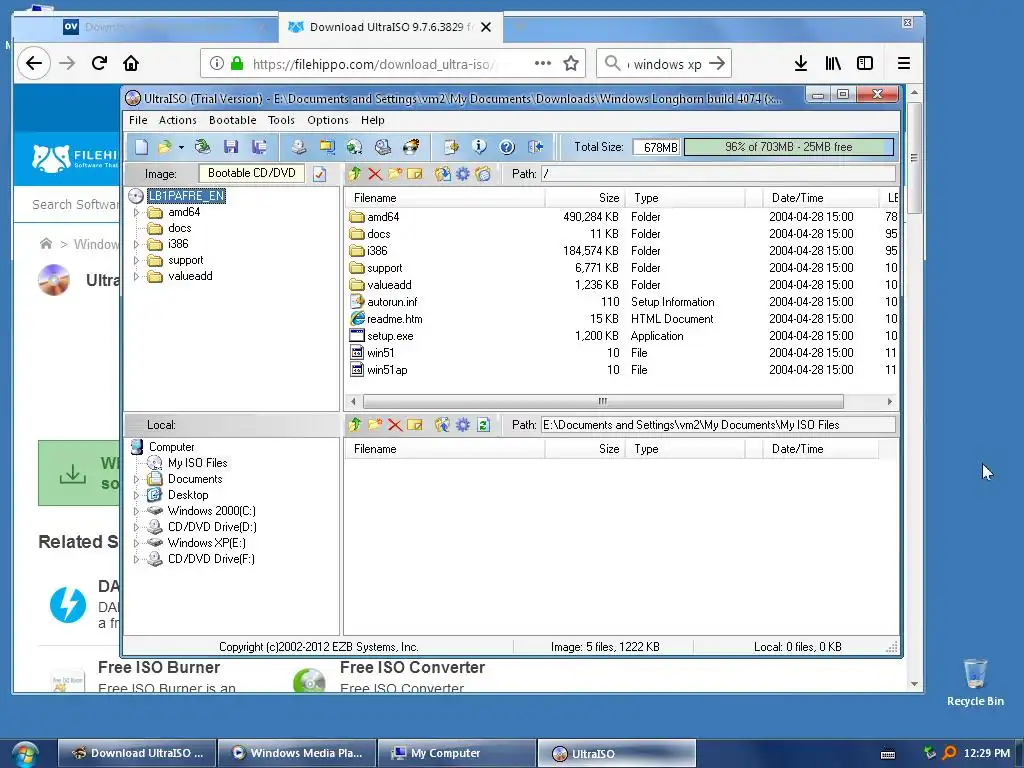
Task: Click the Convert disc with green arrows icon
Action: click(x=355, y=147)
